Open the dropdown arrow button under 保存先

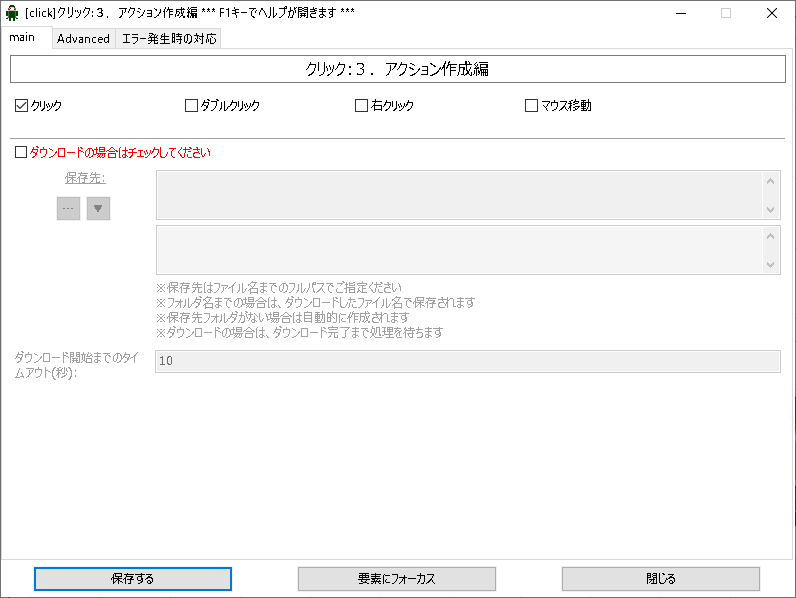coord(98,209)
